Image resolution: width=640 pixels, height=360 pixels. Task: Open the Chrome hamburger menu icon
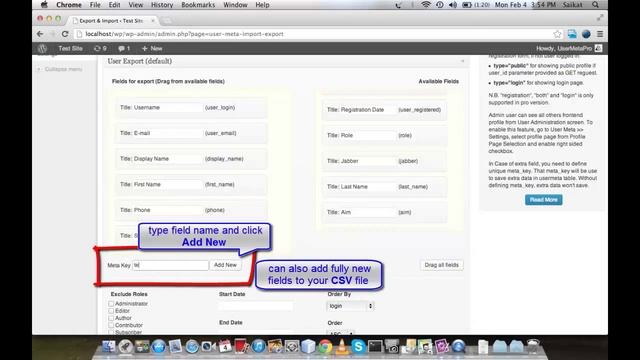point(600,34)
